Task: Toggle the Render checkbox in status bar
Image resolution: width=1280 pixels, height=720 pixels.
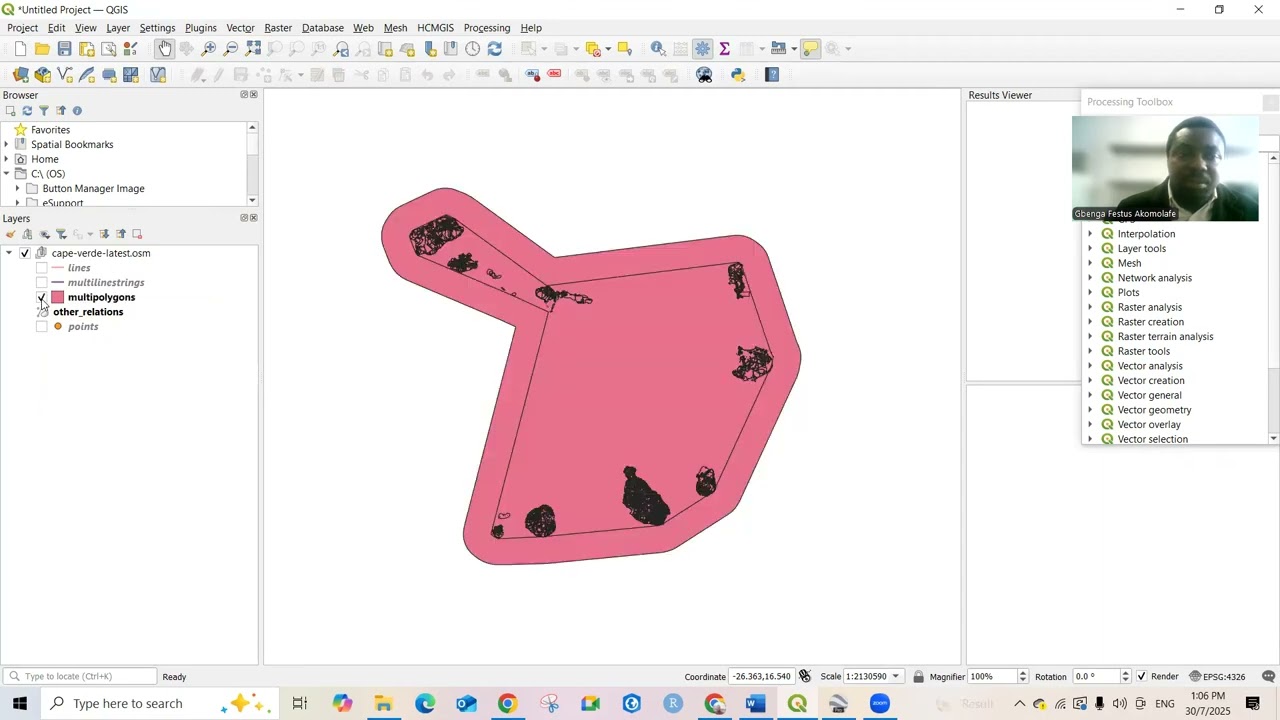Action: coord(1142,677)
